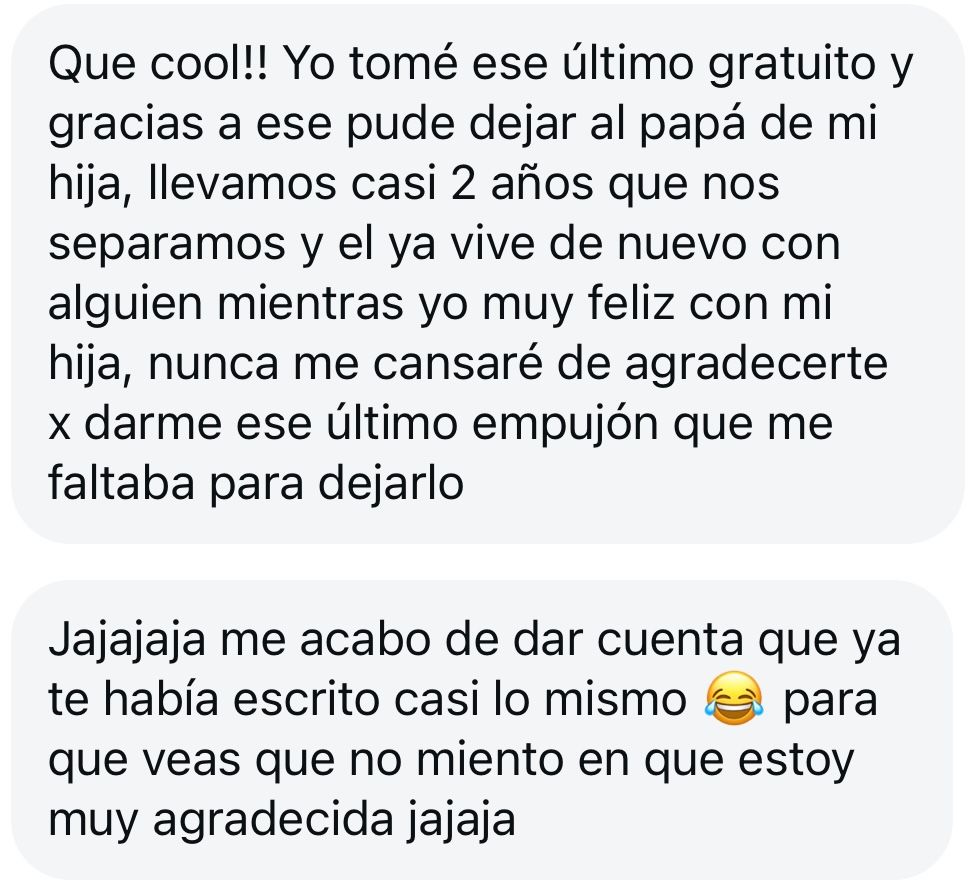Click the words 'Que cool!!' in first message
Image resolution: width=976 pixels, height=886 pixels.
(x=158, y=64)
